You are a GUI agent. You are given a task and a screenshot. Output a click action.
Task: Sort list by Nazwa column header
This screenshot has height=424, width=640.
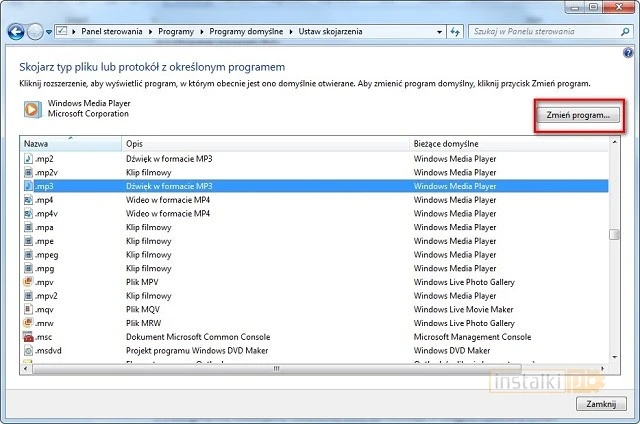[70, 144]
